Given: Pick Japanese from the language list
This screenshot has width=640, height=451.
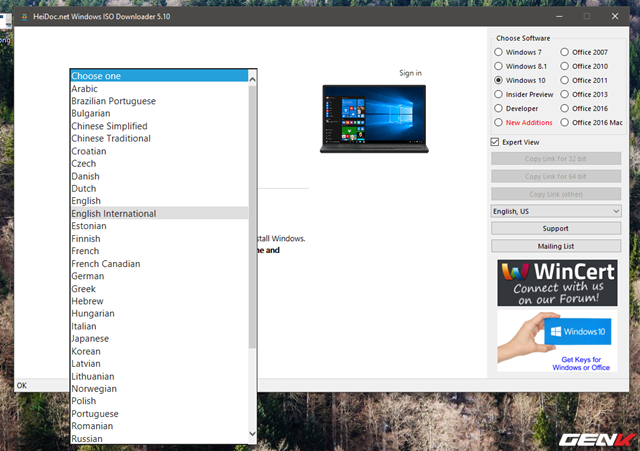Looking at the screenshot, I should tap(159, 338).
